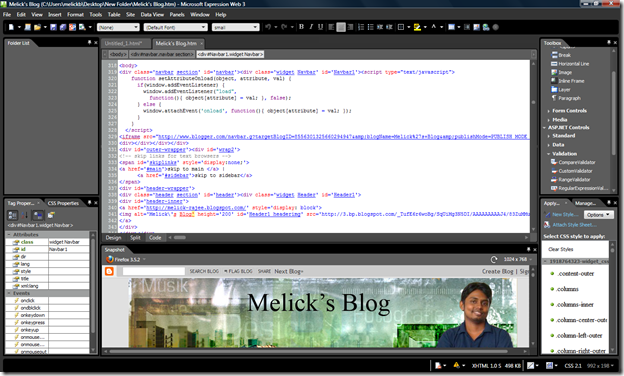Click the Snapshot panel refresh icon
This screenshot has height=376, width=624.
[x=494, y=259]
